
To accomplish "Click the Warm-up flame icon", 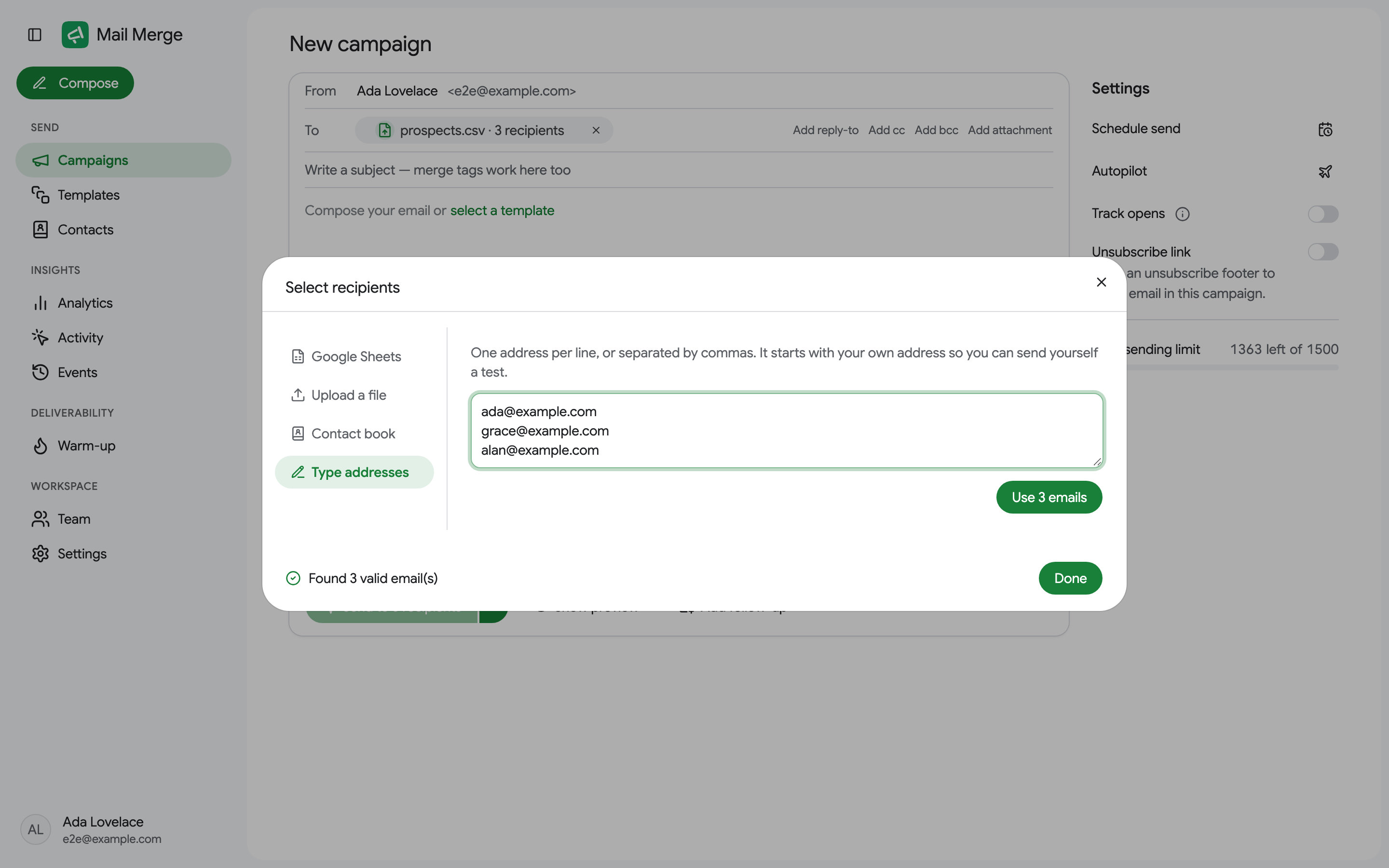I will pos(40,446).
